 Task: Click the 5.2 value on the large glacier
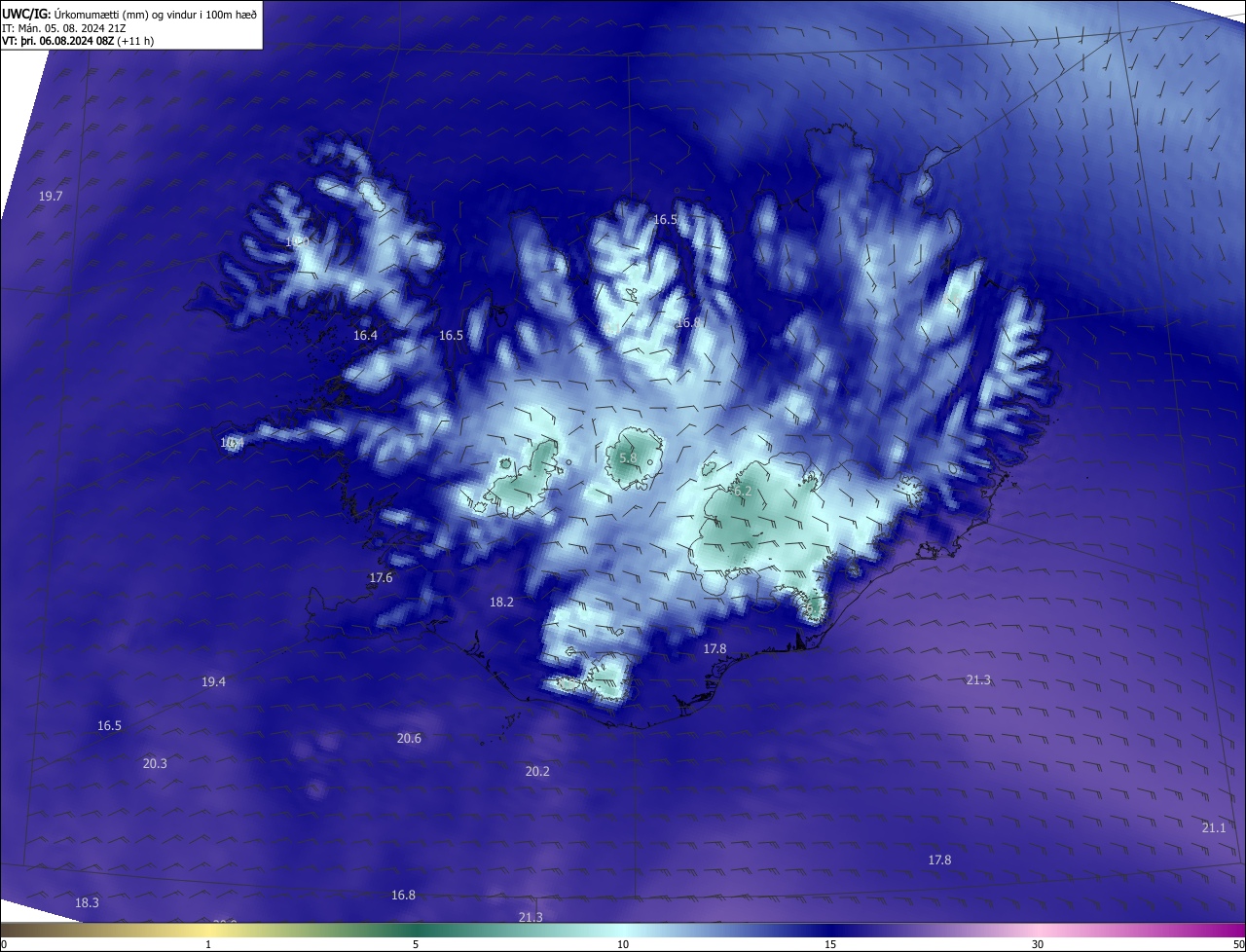[743, 493]
